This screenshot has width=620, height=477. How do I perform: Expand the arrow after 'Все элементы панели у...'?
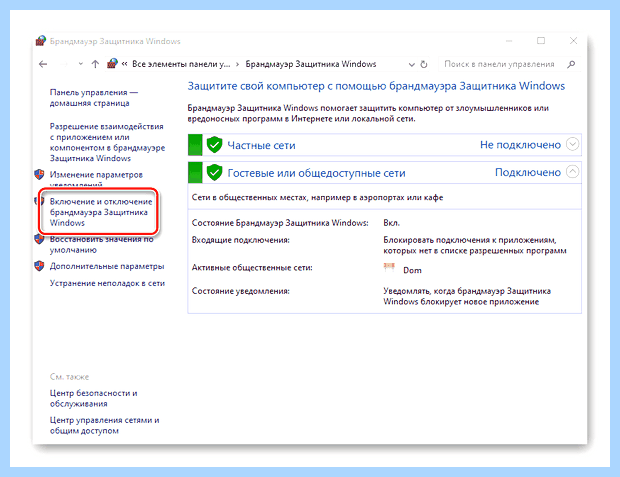point(237,64)
